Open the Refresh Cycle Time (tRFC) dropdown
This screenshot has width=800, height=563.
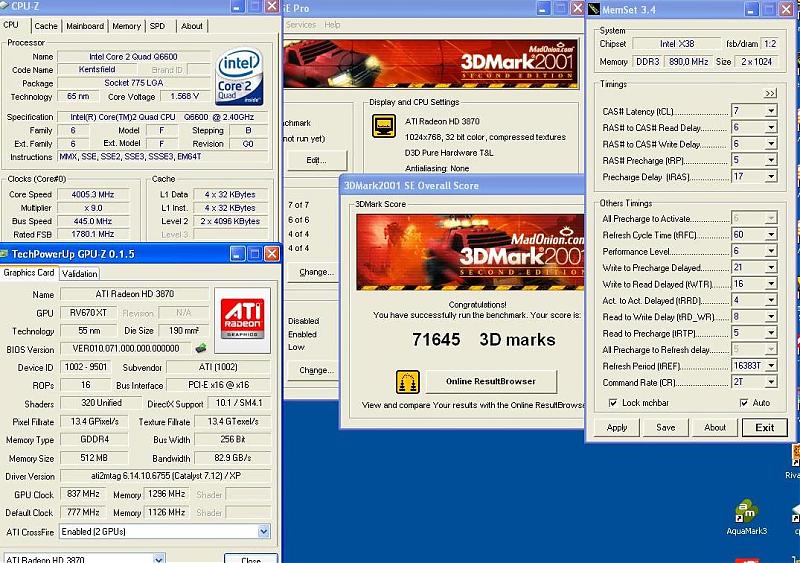(771, 234)
